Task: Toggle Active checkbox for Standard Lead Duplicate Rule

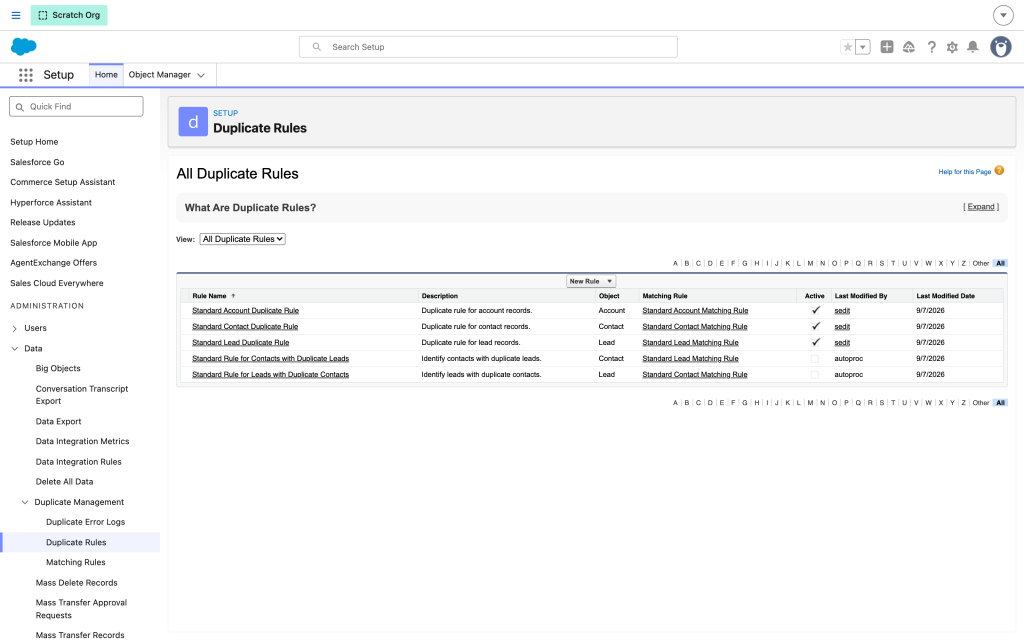Action: 815,343
